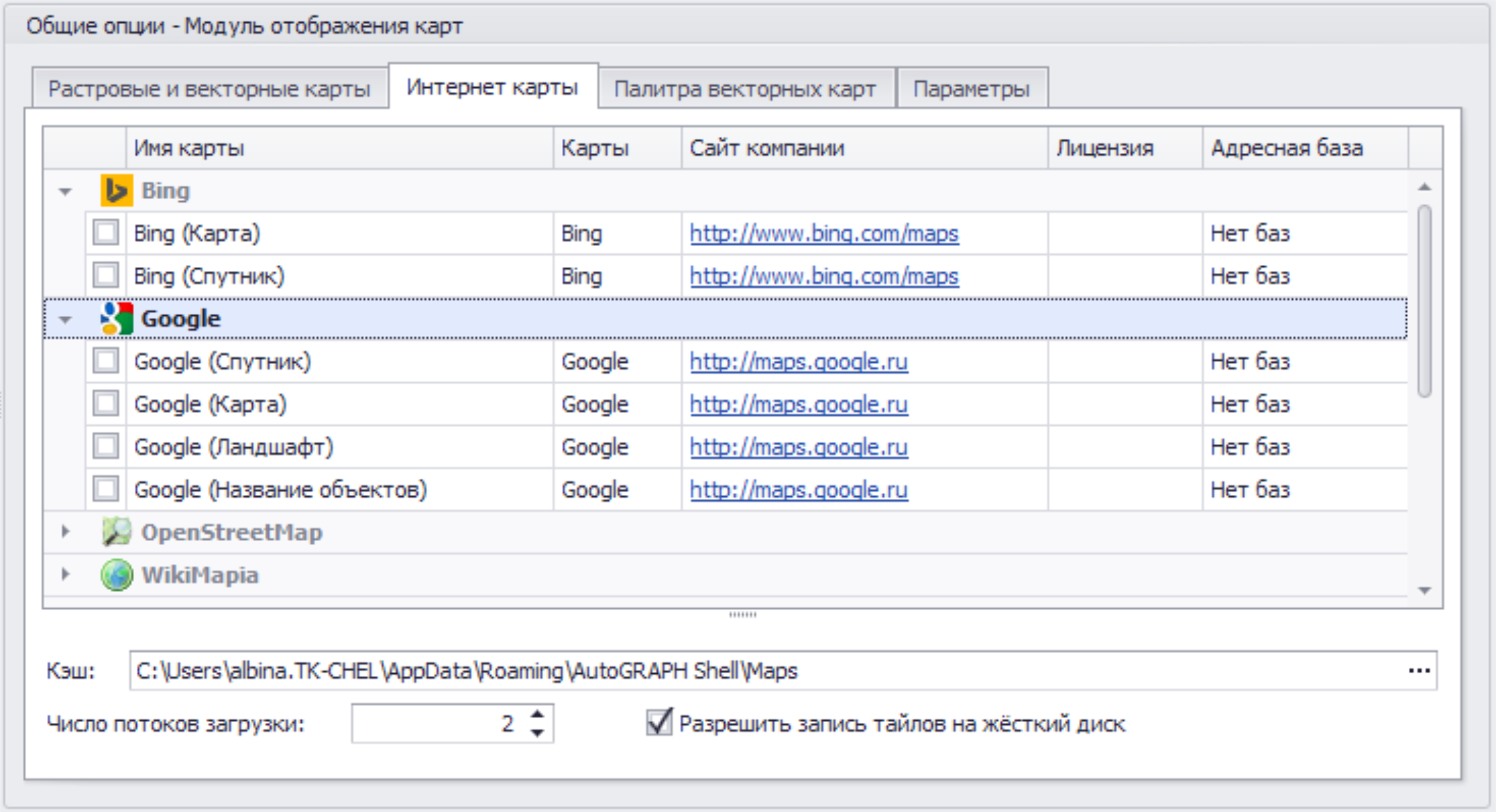
Task: Click the WikiMapia globe icon
Action: (x=117, y=575)
